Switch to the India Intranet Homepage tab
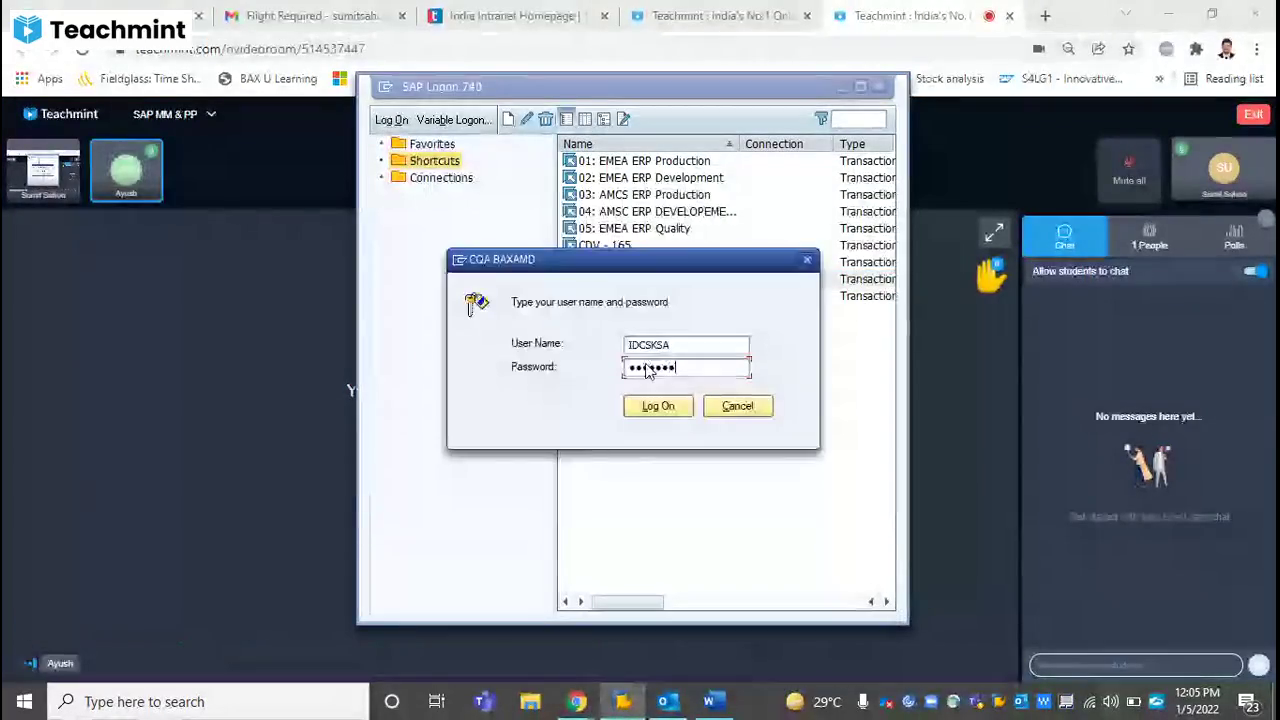 click(x=516, y=16)
